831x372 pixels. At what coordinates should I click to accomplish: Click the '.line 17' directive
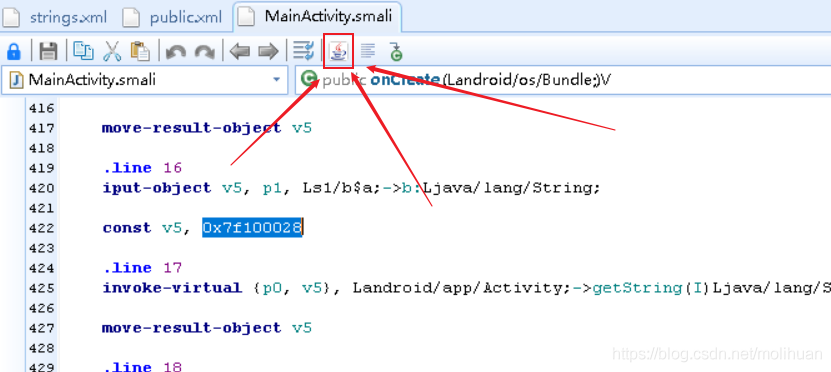142,268
